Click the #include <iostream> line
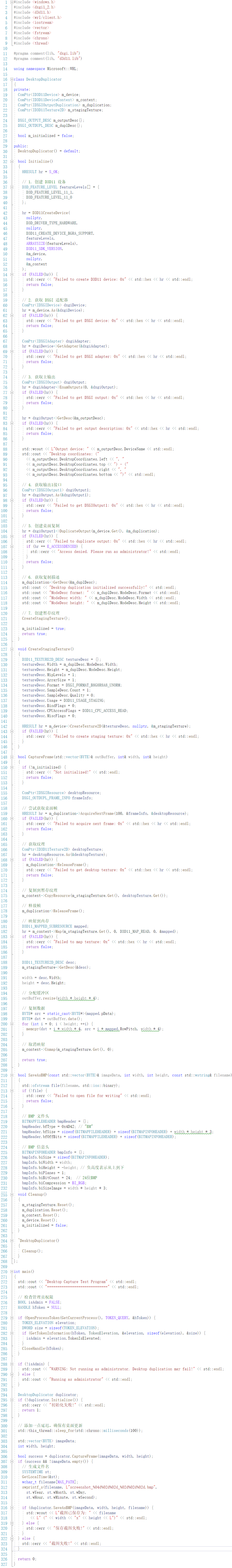232x1568 pixels. click(33, 22)
